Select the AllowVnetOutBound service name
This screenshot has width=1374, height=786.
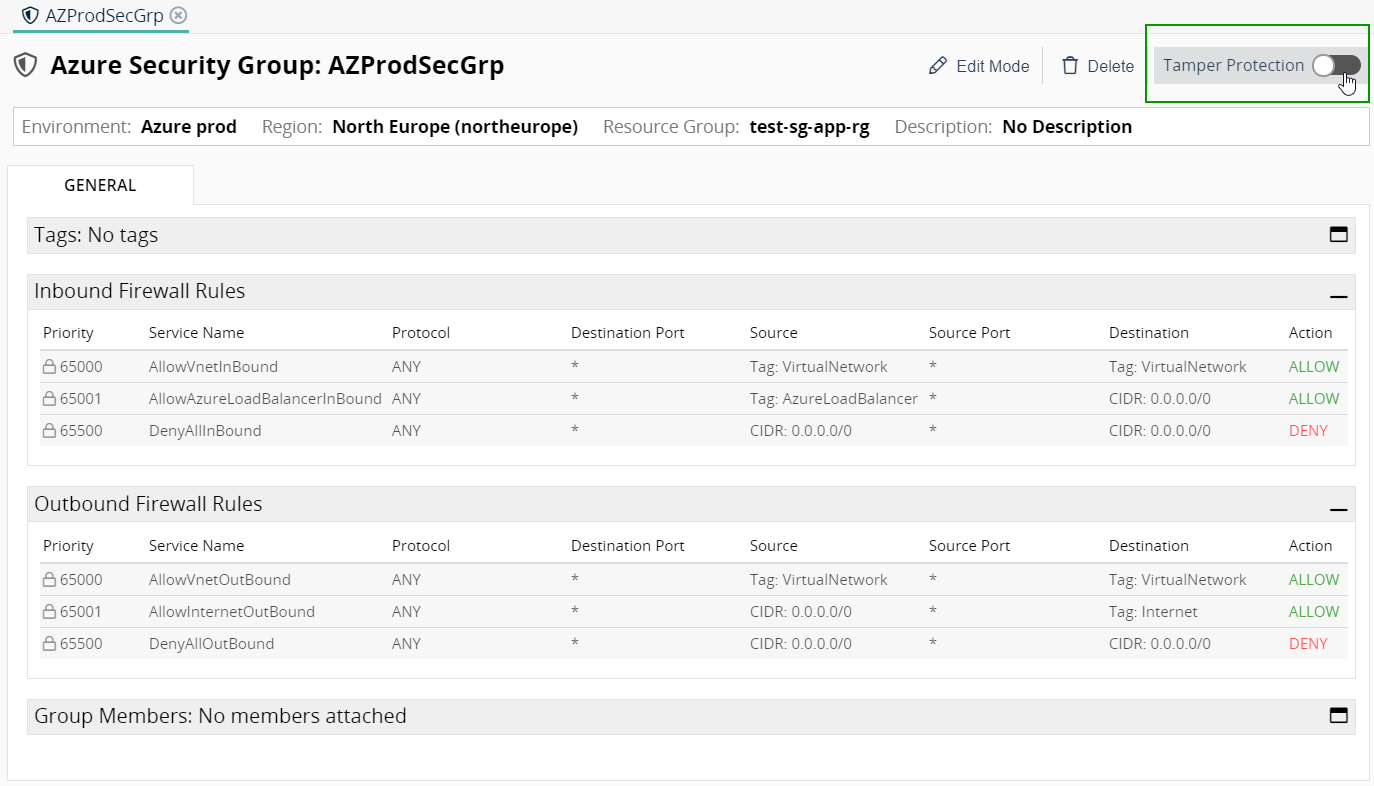point(220,580)
